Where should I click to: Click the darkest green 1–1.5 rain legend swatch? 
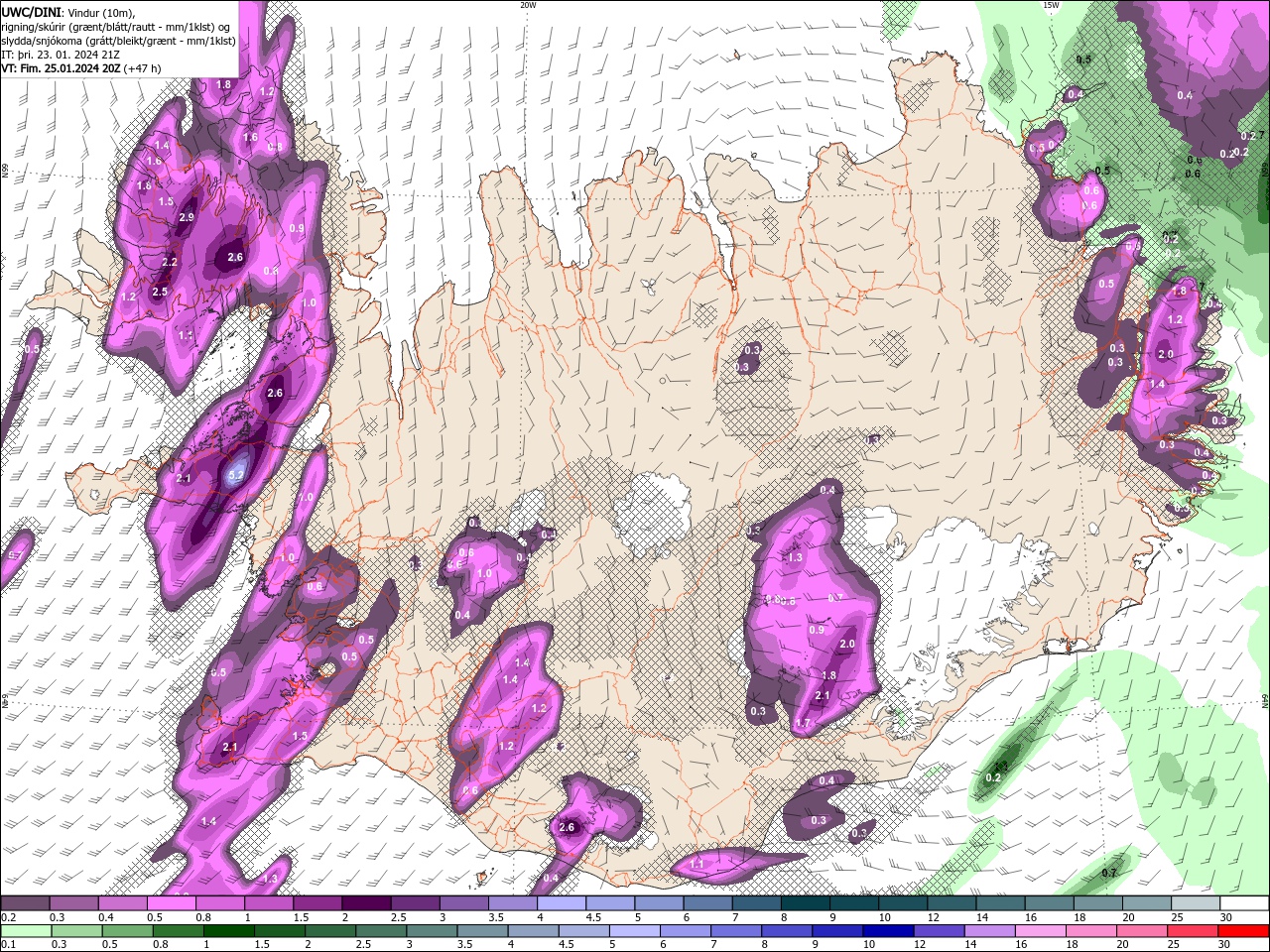[229, 931]
